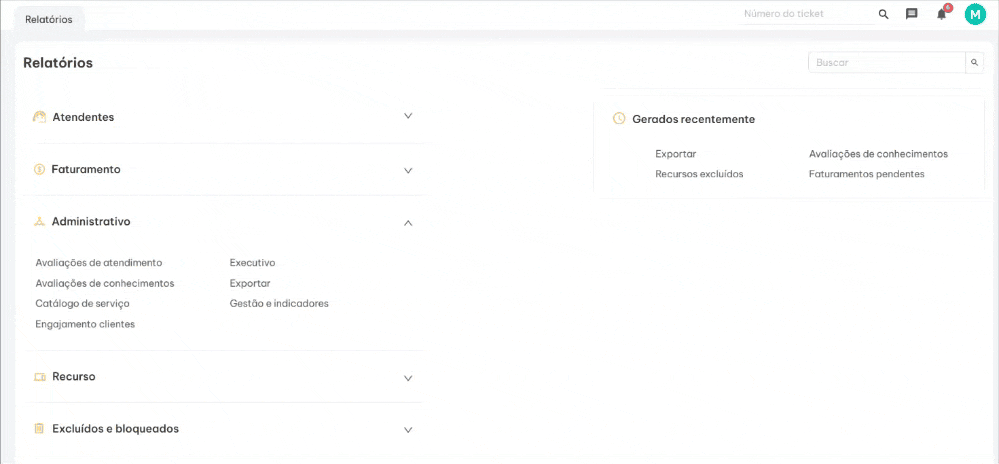Screen dimensions: 999x464
Task: Open the Executivo report
Action: click(x=252, y=263)
